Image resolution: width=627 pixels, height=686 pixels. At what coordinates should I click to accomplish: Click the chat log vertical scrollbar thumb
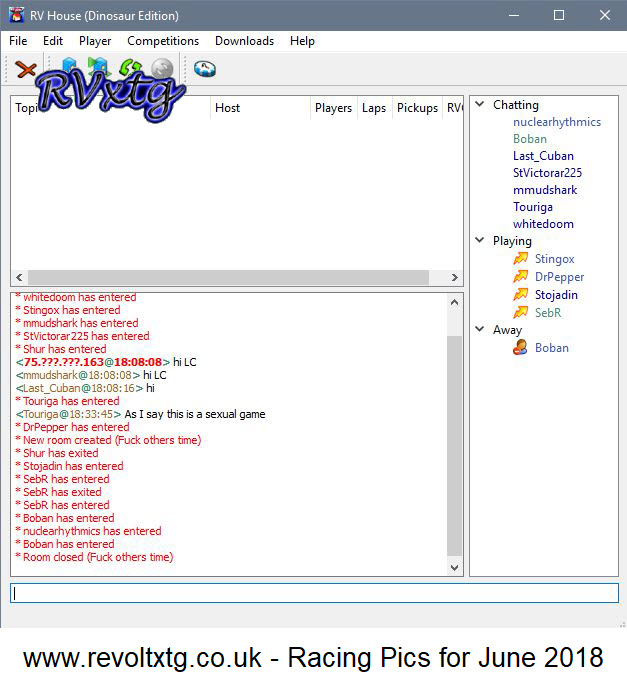point(455,445)
